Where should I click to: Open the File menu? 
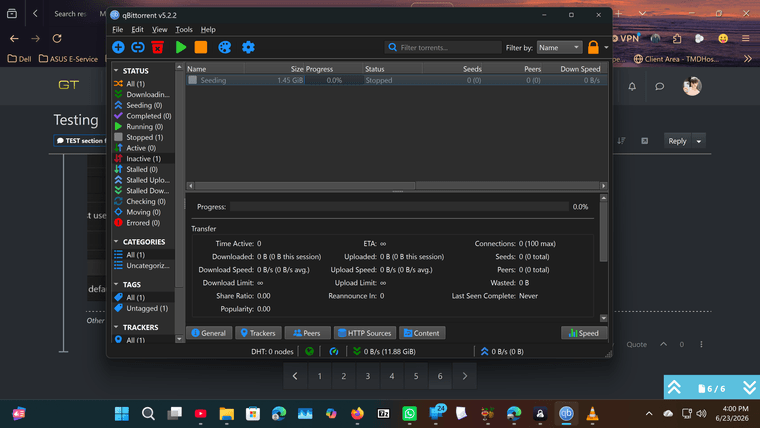click(x=117, y=30)
